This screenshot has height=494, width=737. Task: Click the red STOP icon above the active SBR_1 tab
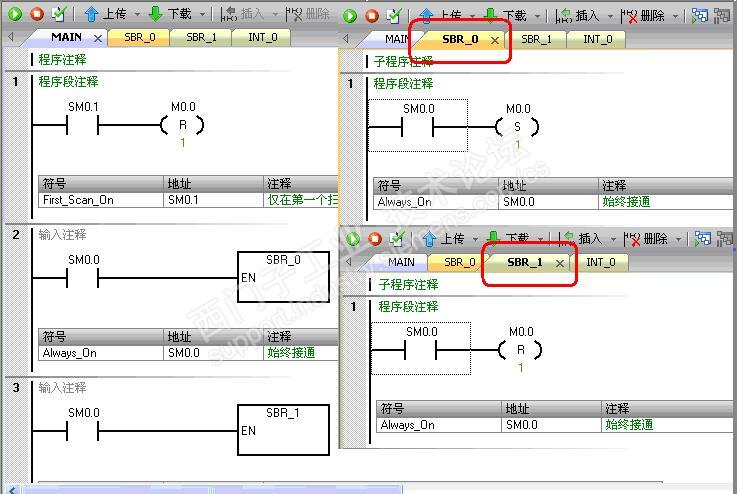[375, 239]
